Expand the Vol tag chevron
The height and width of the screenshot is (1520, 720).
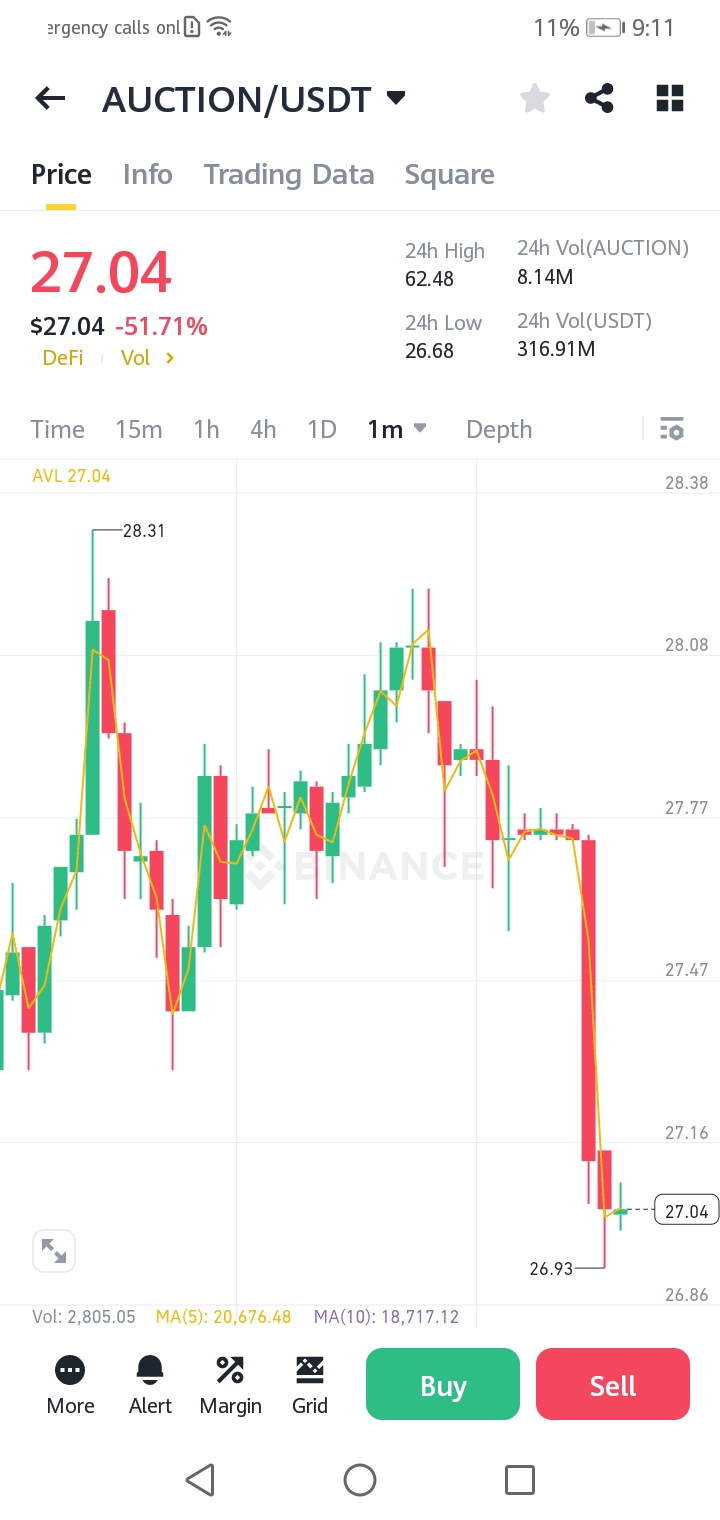tap(170, 358)
